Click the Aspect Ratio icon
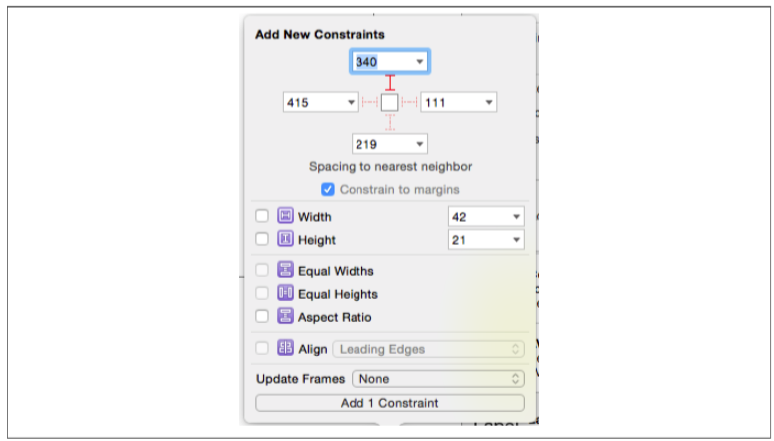The height and width of the screenshot is (441, 774). (x=285, y=317)
